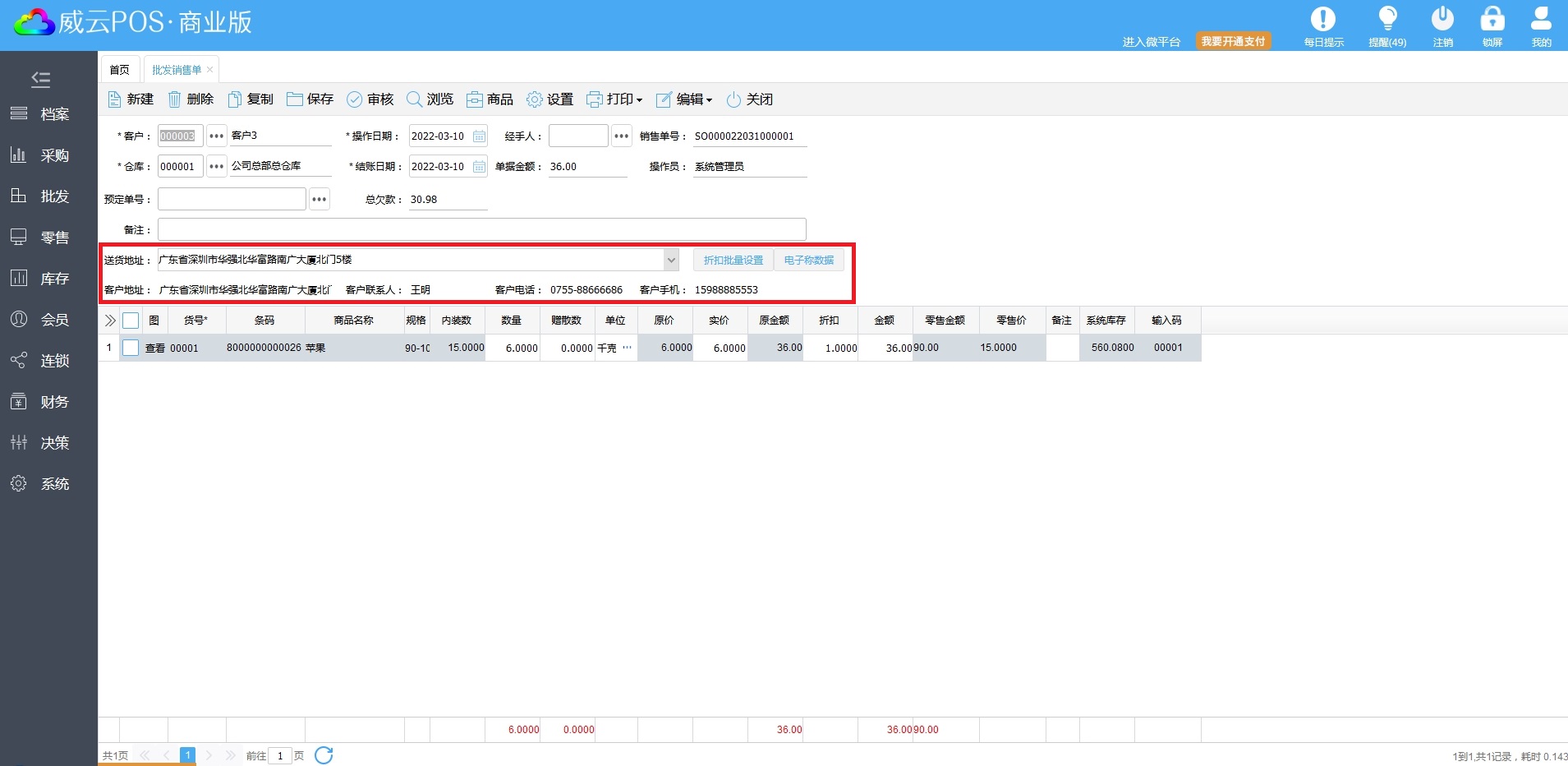Toggle the select-all checkbox in table header

131,321
